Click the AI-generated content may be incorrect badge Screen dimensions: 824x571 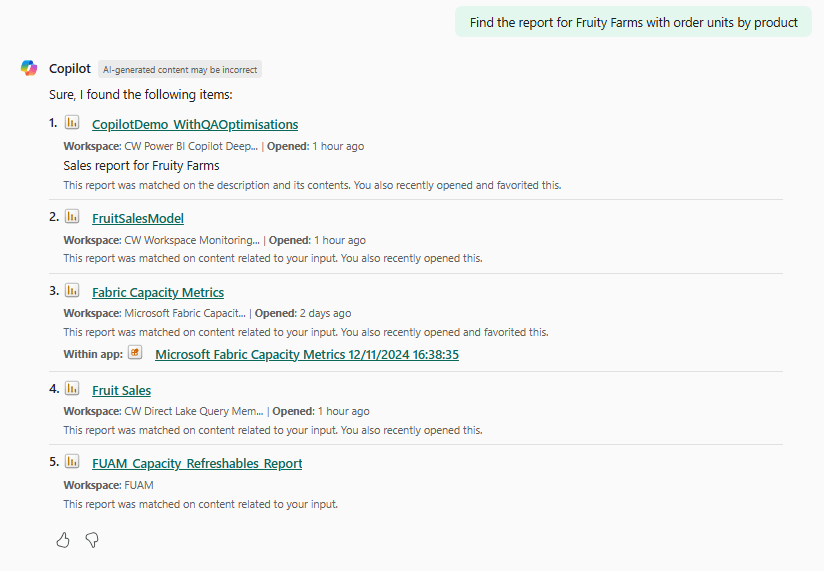pyautogui.click(x=180, y=69)
